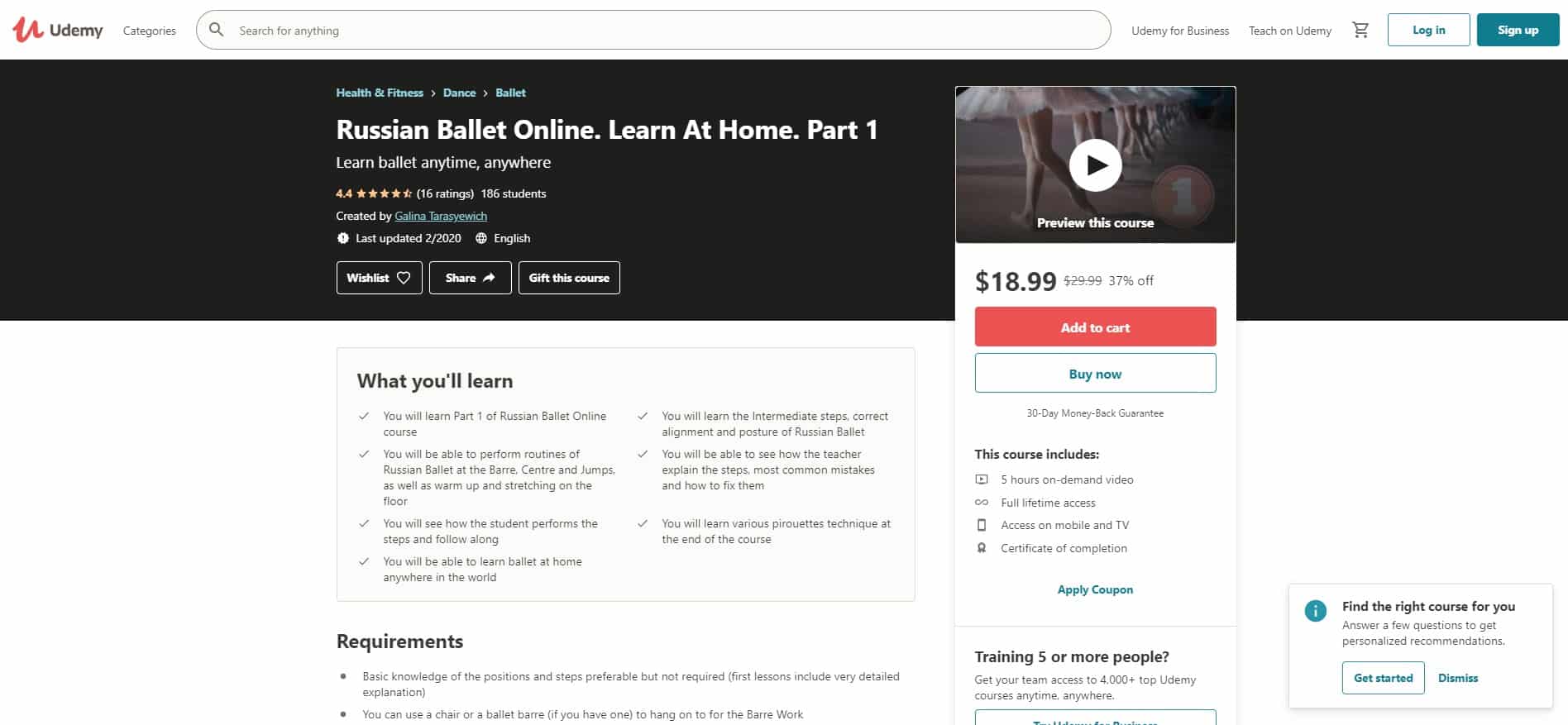The height and width of the screenshot is (725, 1568).
Task: Click the on-demand video icon
Action: pos(982,479)
